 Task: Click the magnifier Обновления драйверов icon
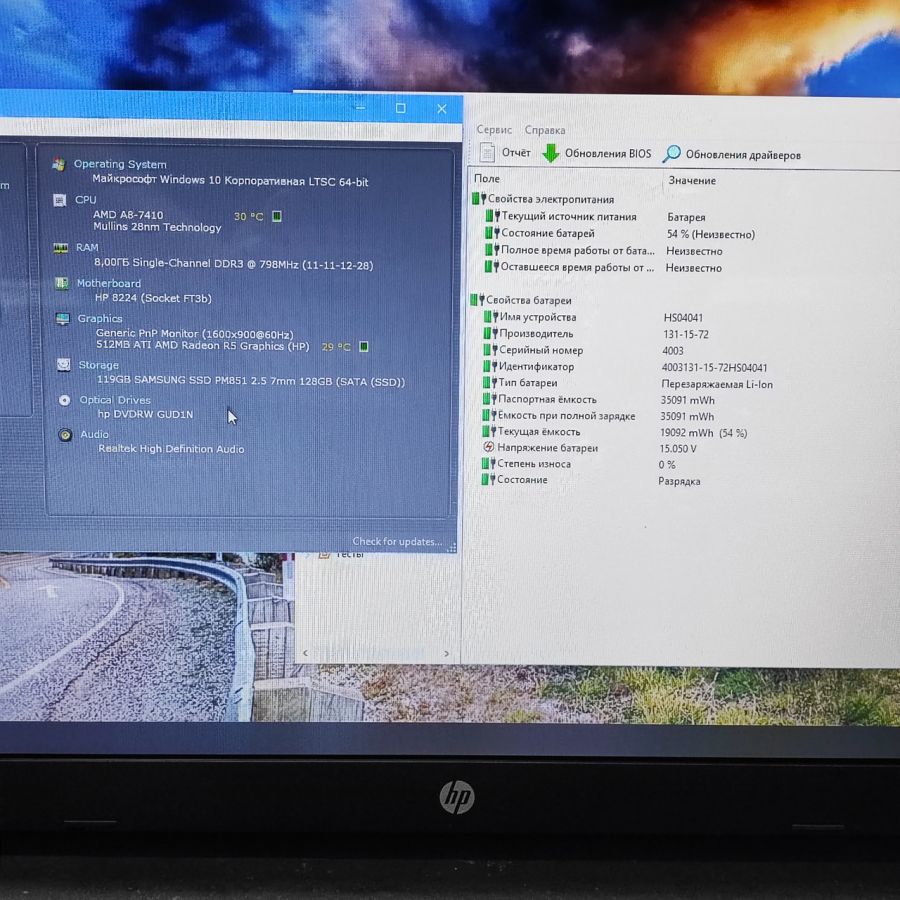(x=671, y=154)
